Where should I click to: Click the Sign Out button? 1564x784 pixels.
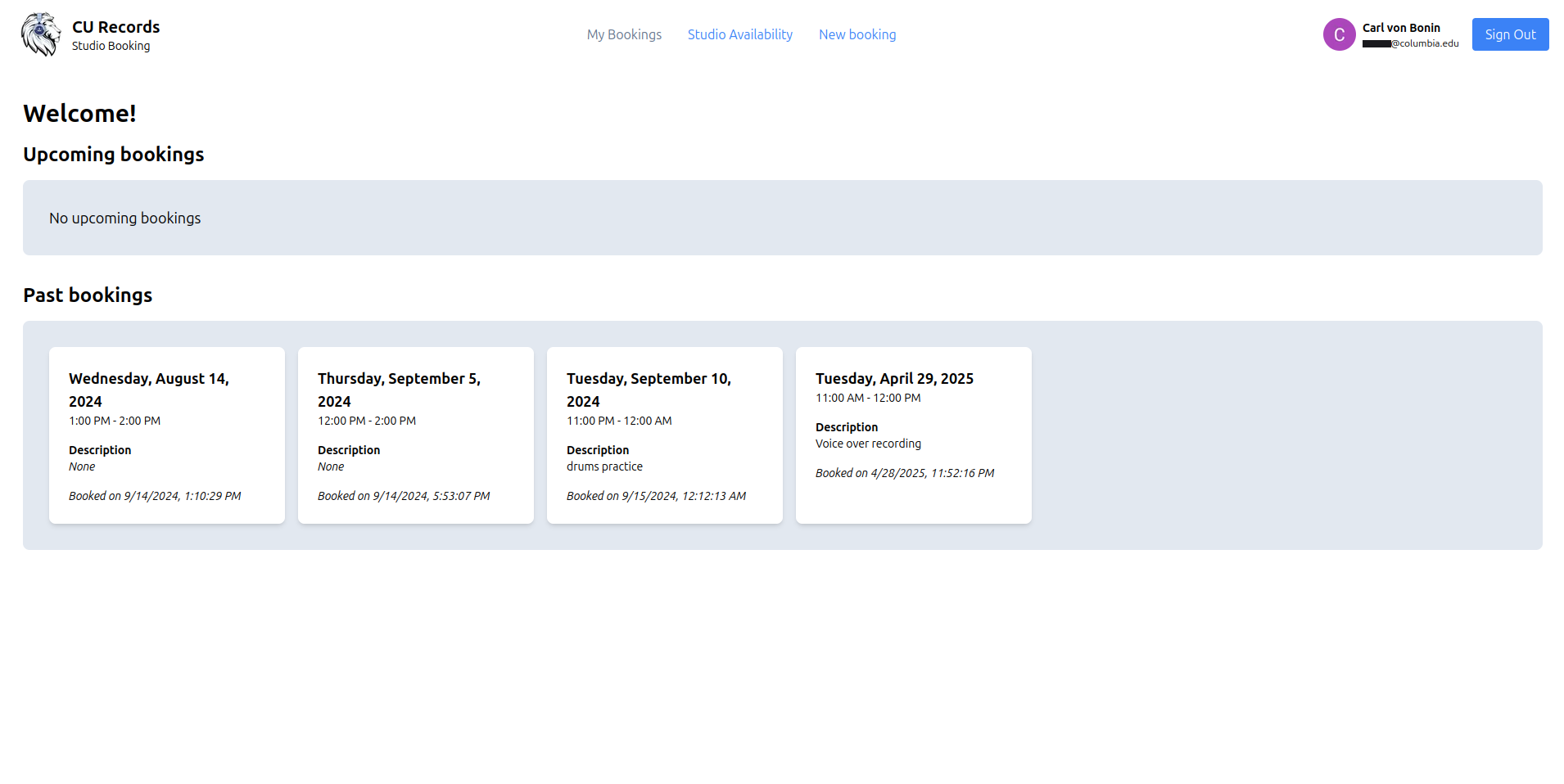click(1511, 34)
